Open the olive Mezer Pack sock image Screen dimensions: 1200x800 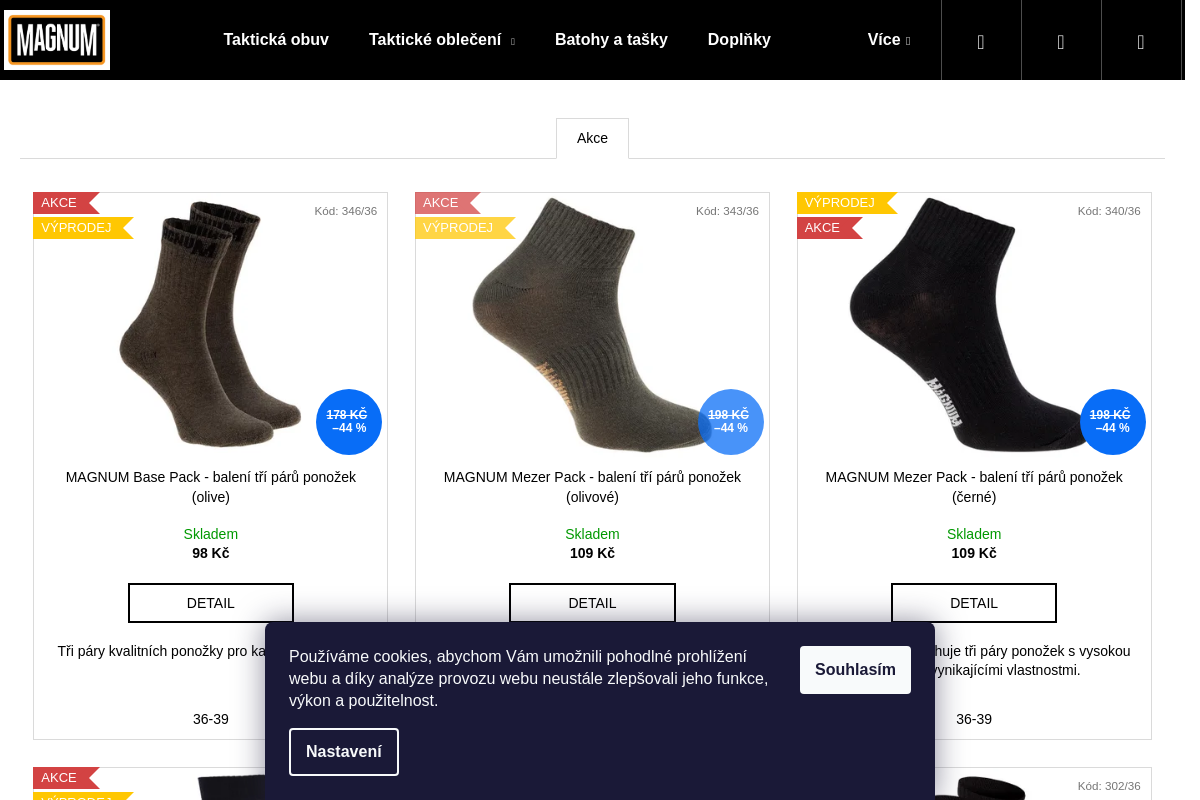592,325
